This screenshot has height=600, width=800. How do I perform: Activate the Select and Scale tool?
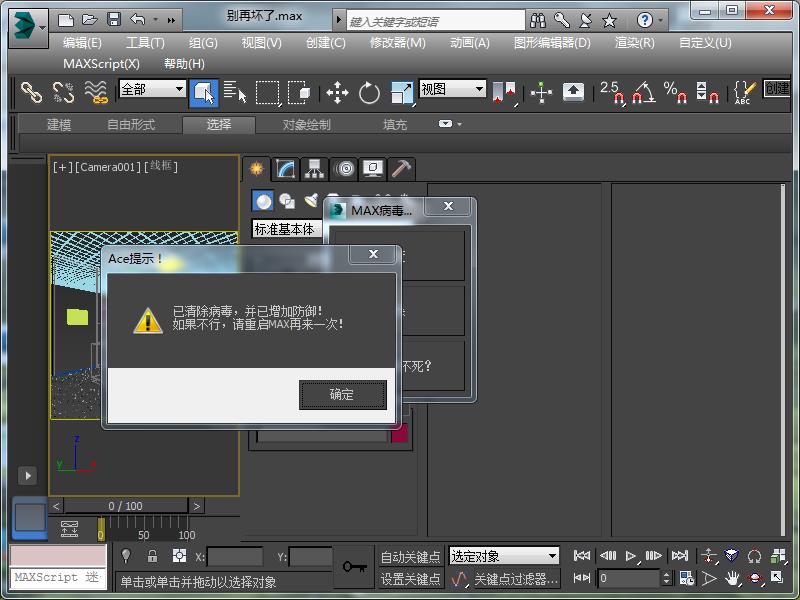point(402,93)
